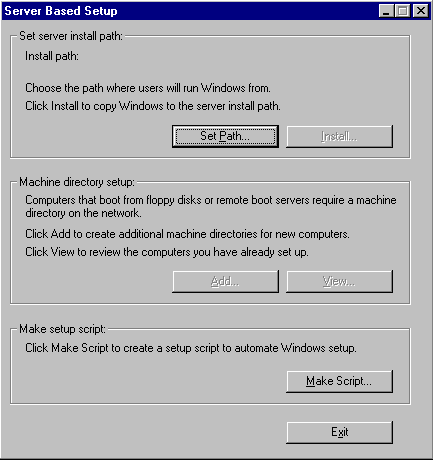Click the Make setup script heading
This screenshot has width=433, height=460.
coord(62,329)
